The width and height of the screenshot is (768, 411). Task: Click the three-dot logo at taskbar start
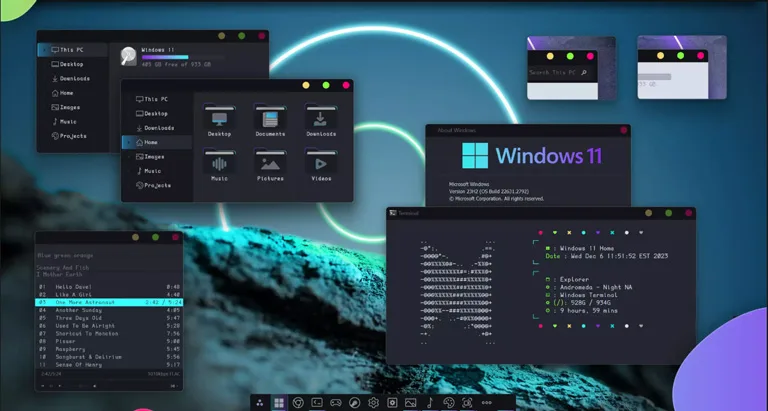[x=260, y=403]
